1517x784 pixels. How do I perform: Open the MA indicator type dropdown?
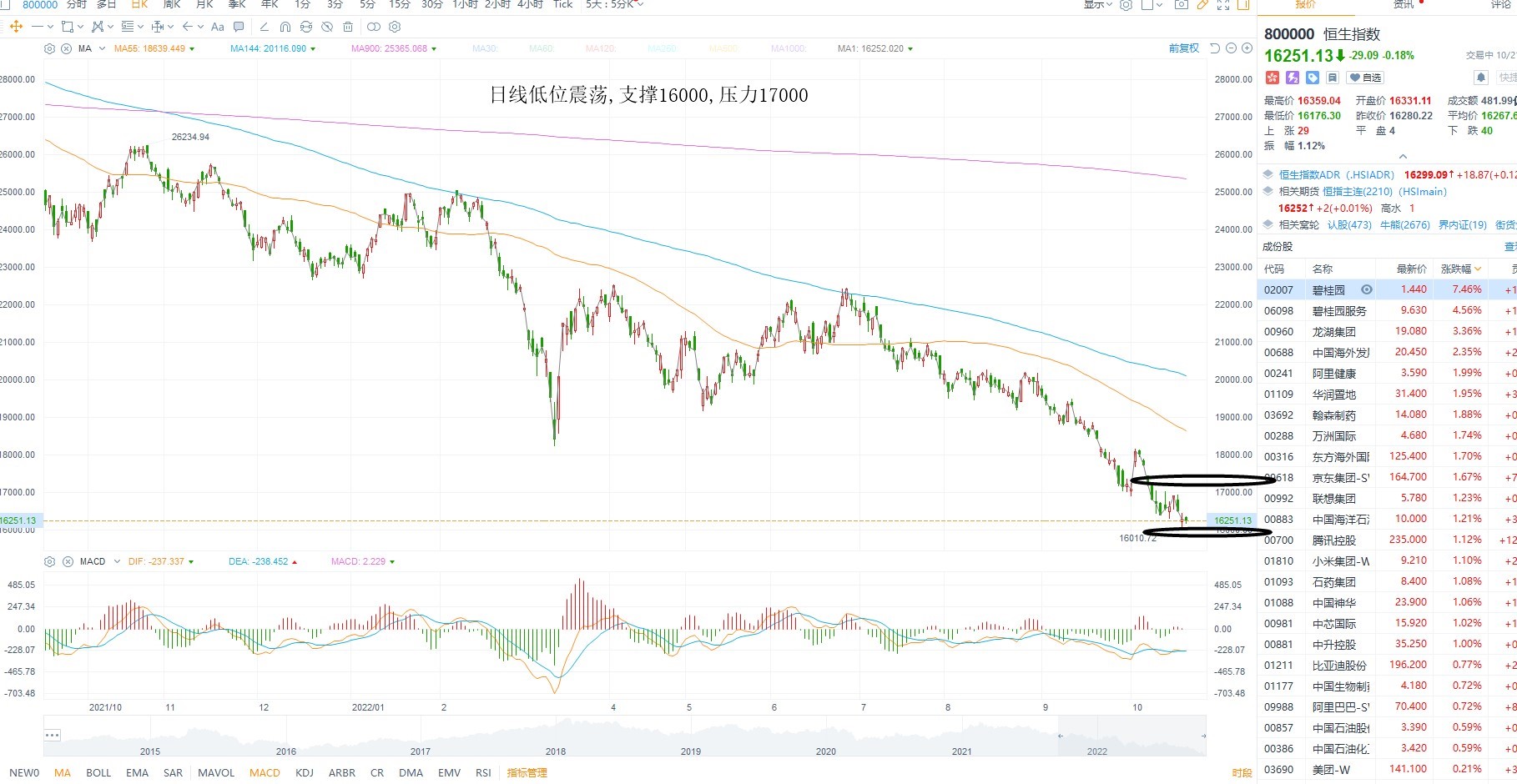pos(102,48)
